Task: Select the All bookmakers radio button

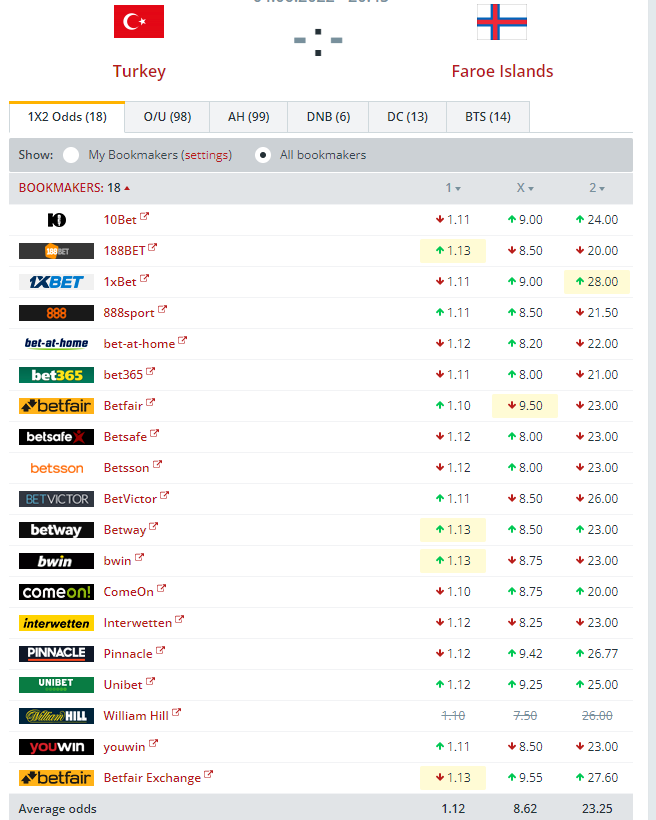Action: [263, 155]
